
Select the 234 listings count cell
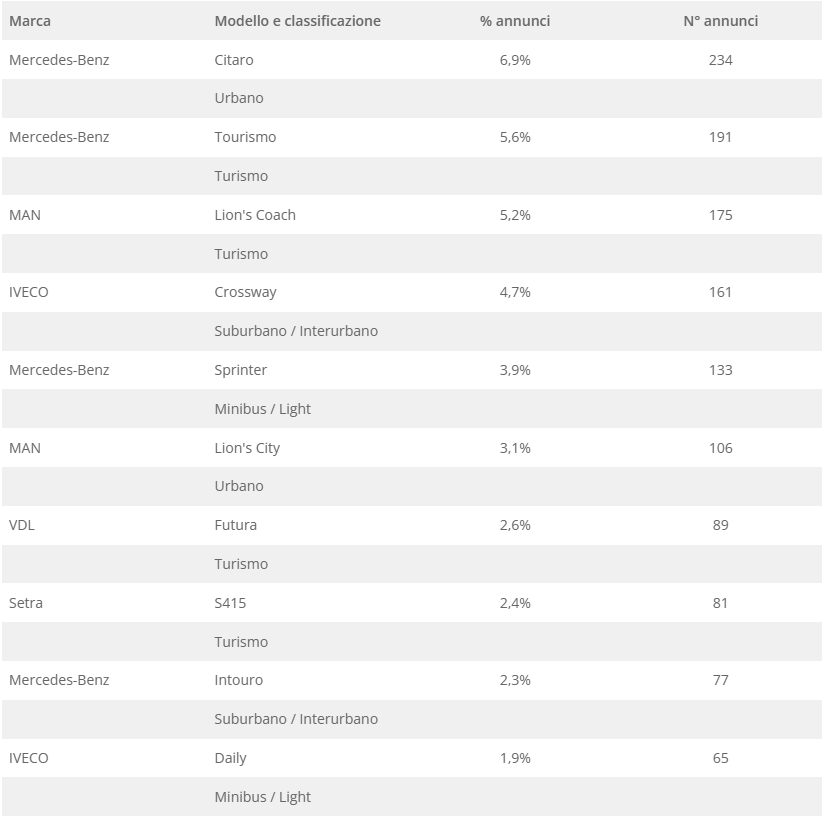point(720,60)
